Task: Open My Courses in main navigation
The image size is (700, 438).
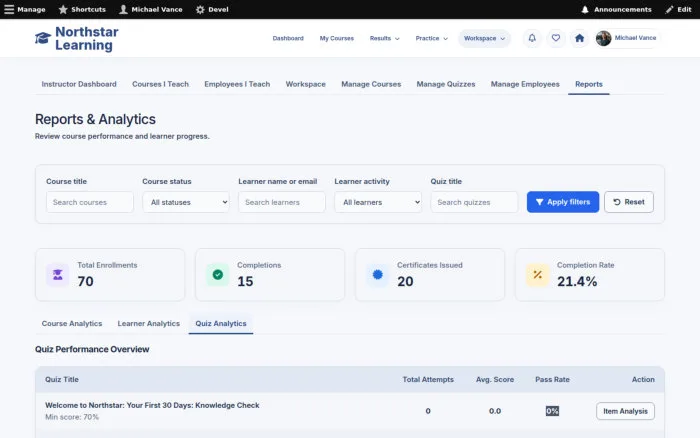Action: (x=337, y=38)
